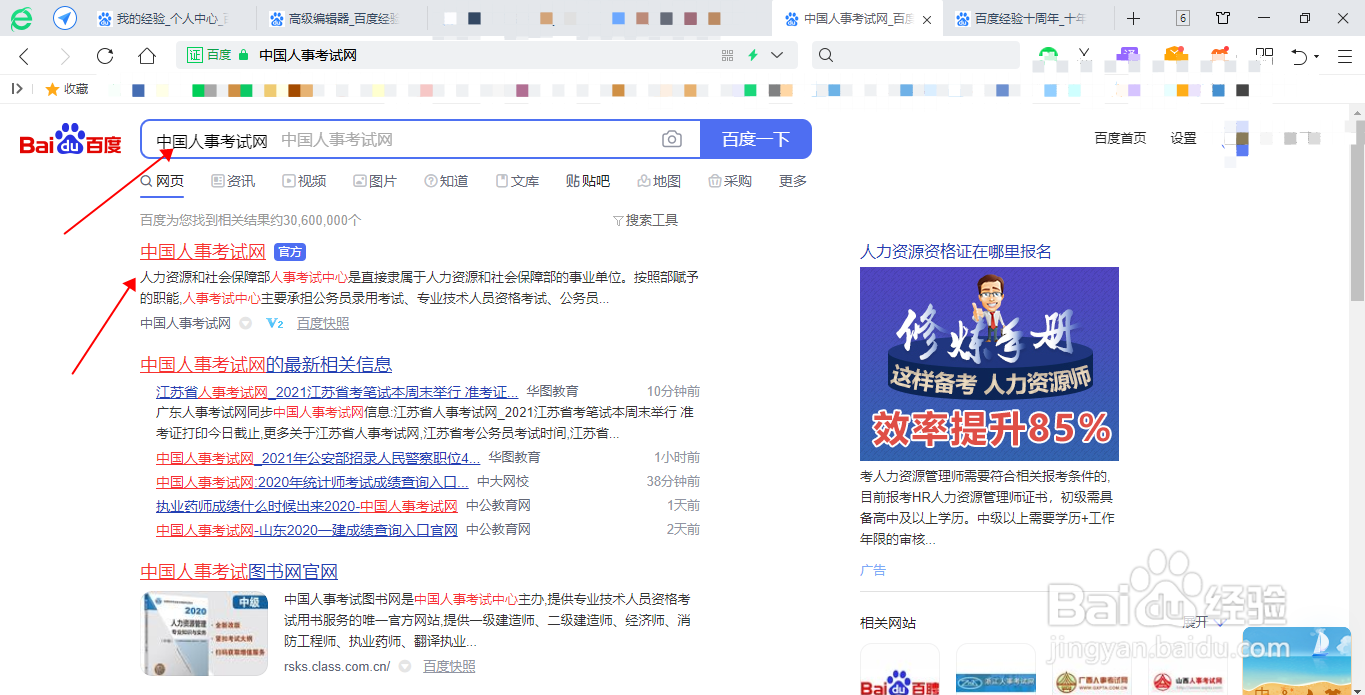Select the 文库 search category

tap(517, 181)
